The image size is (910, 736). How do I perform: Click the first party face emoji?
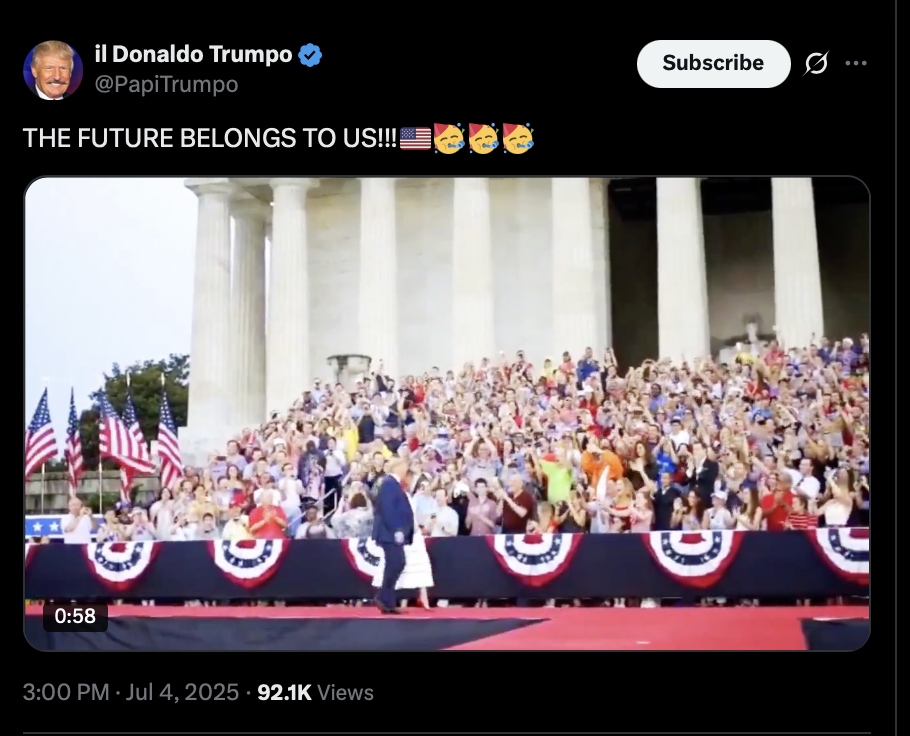coord(449,138)
